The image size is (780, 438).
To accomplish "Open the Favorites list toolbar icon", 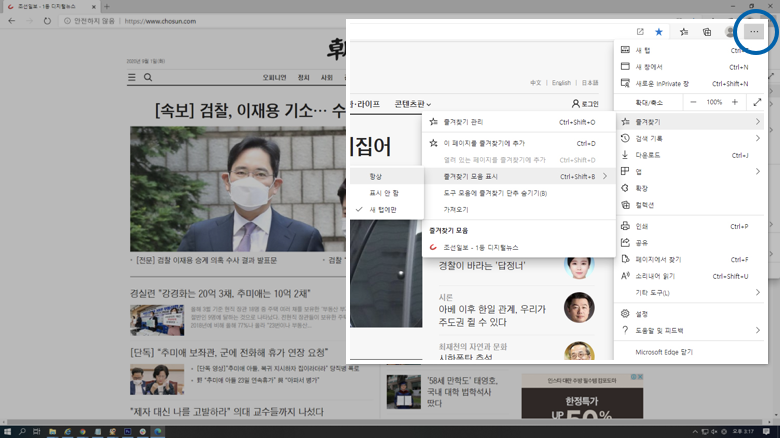I will [x=684, y=32].
